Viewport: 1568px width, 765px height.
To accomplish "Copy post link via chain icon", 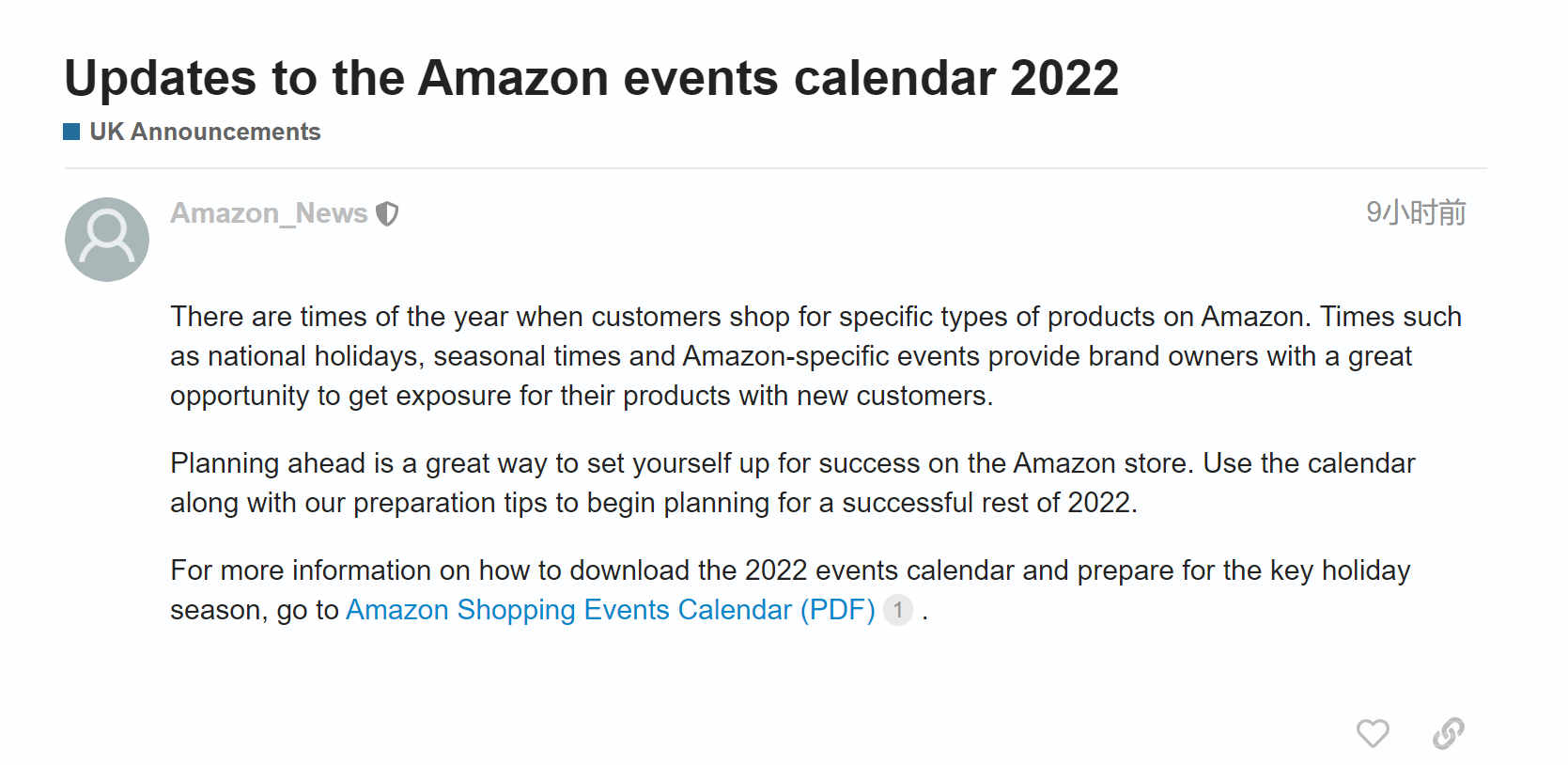I will click(1448, 733).
